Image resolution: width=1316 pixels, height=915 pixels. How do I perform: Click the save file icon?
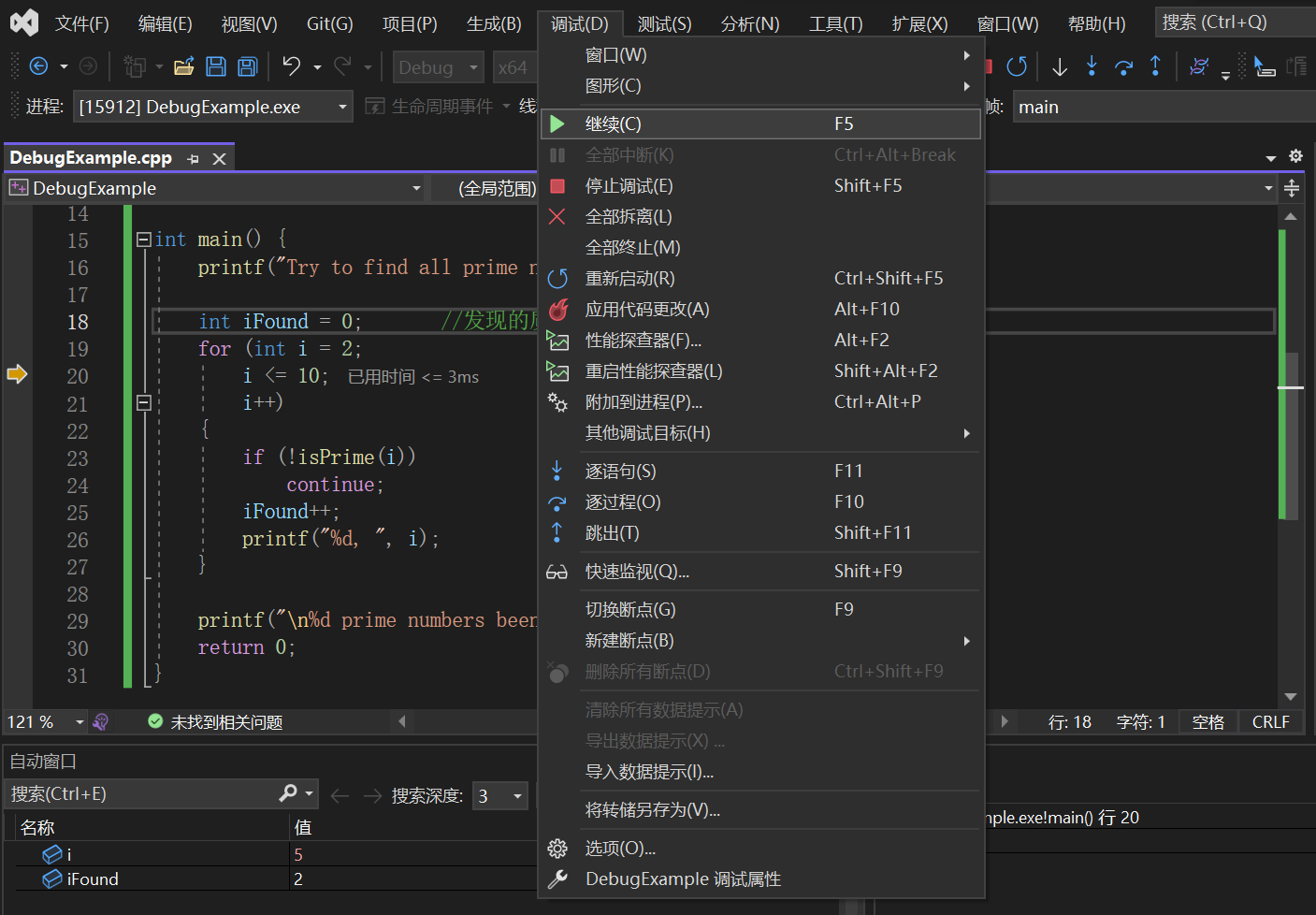pos(216,66)
